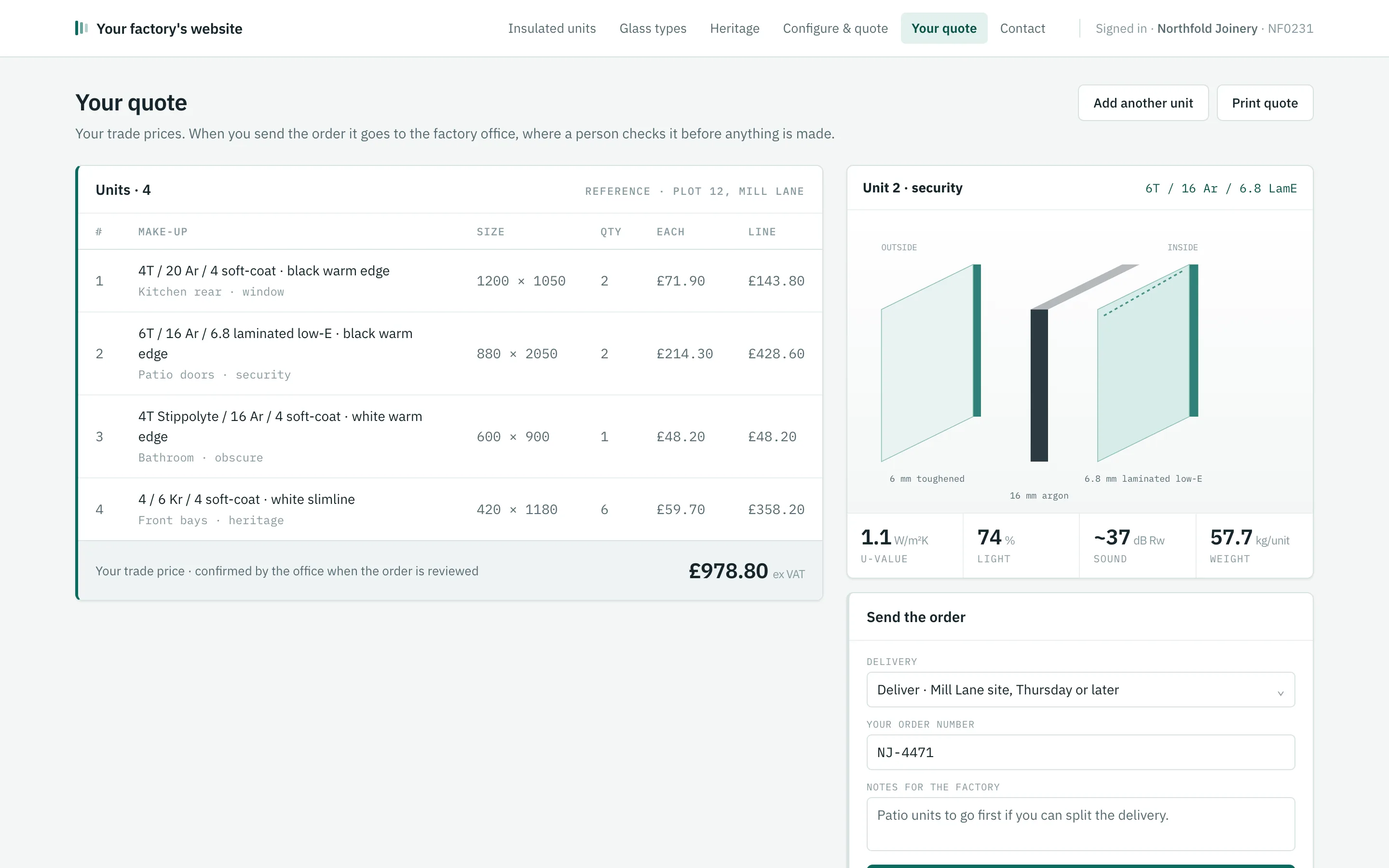Click the 6T / 16 Ar / 6.8 LamE code
This screenshot has height=868, width=1389.
click(x=1220, y=188)
